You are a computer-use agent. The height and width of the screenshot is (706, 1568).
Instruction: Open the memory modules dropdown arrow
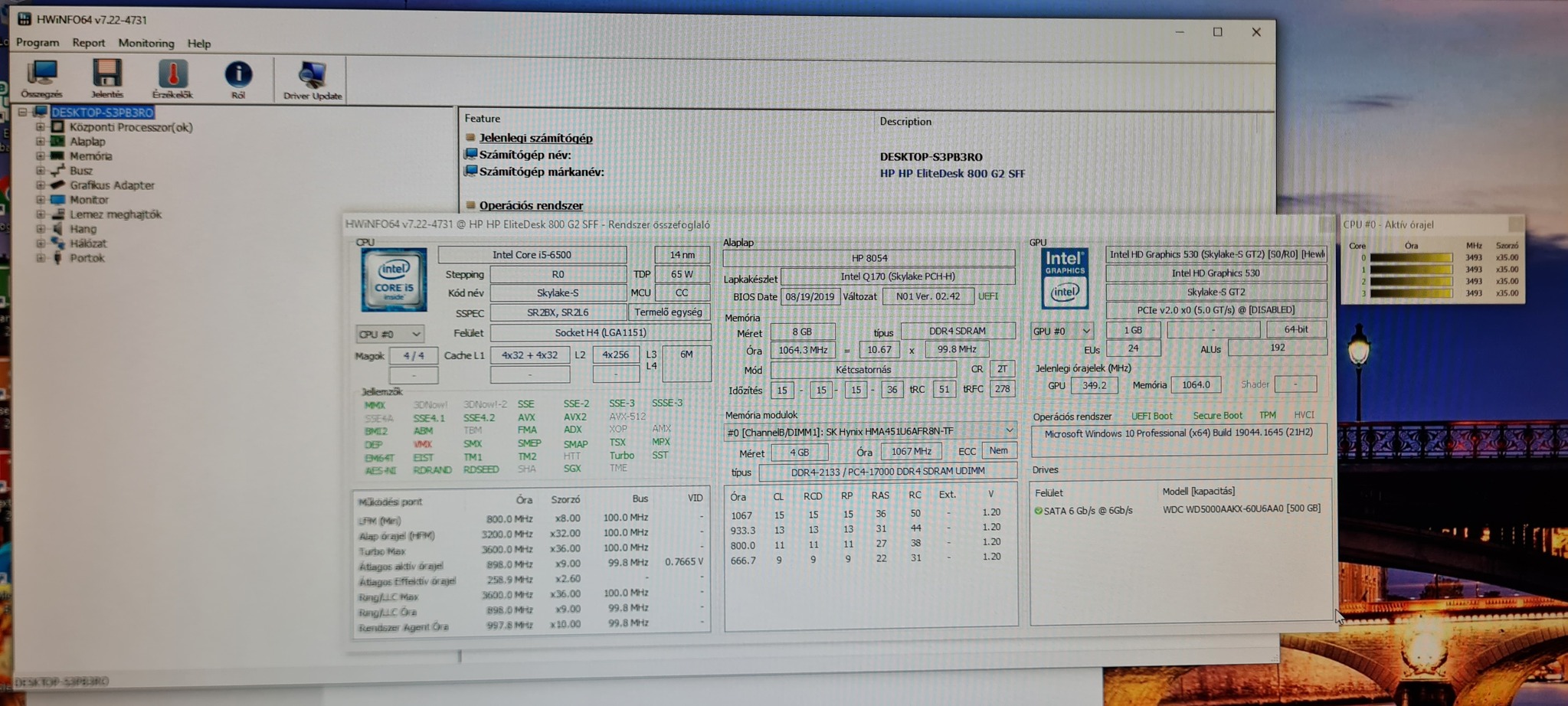click(x=1010, y=430)
